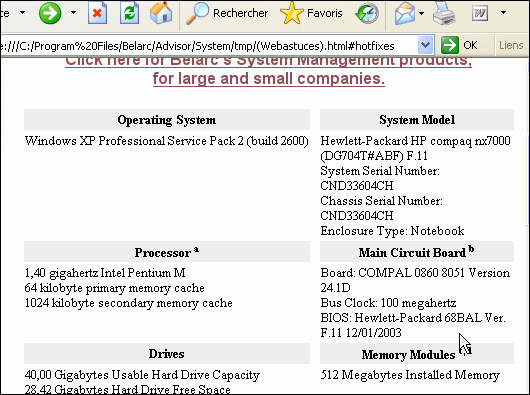Expand the Edit with Word dropdown arrow

(503, 13)
